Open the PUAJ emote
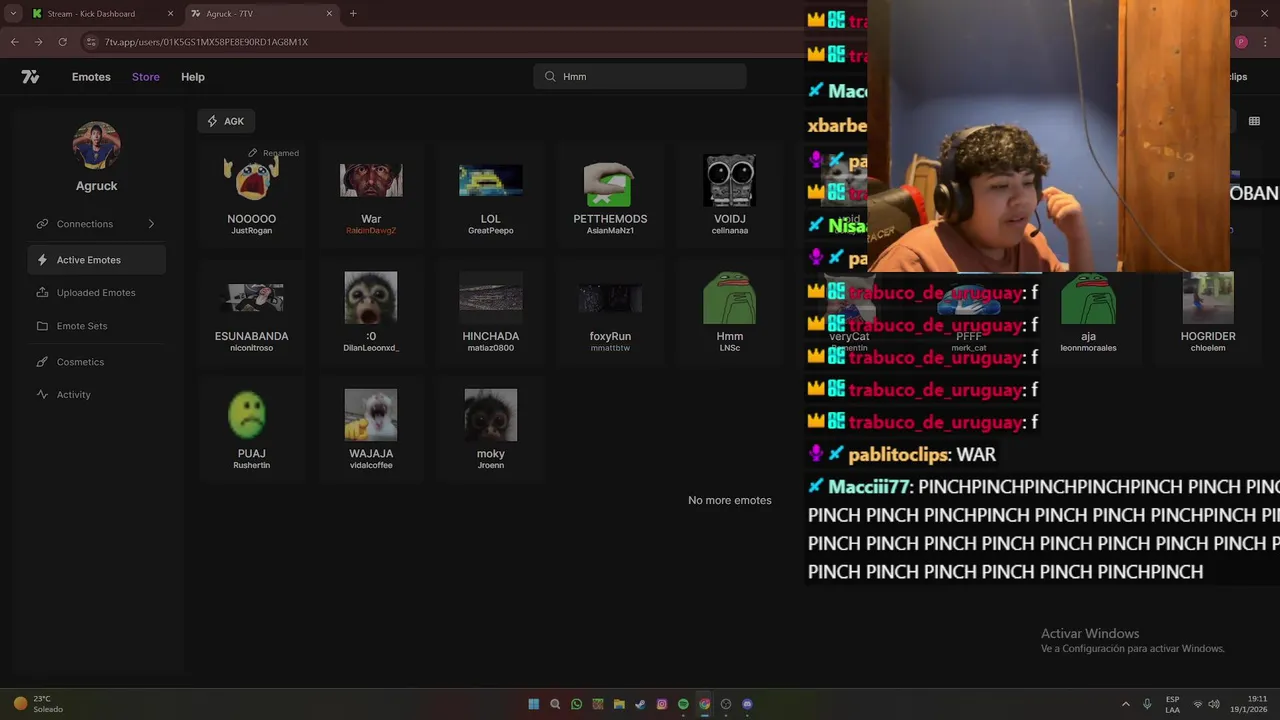The image size is (1280, 720). (x=252, y=428)
